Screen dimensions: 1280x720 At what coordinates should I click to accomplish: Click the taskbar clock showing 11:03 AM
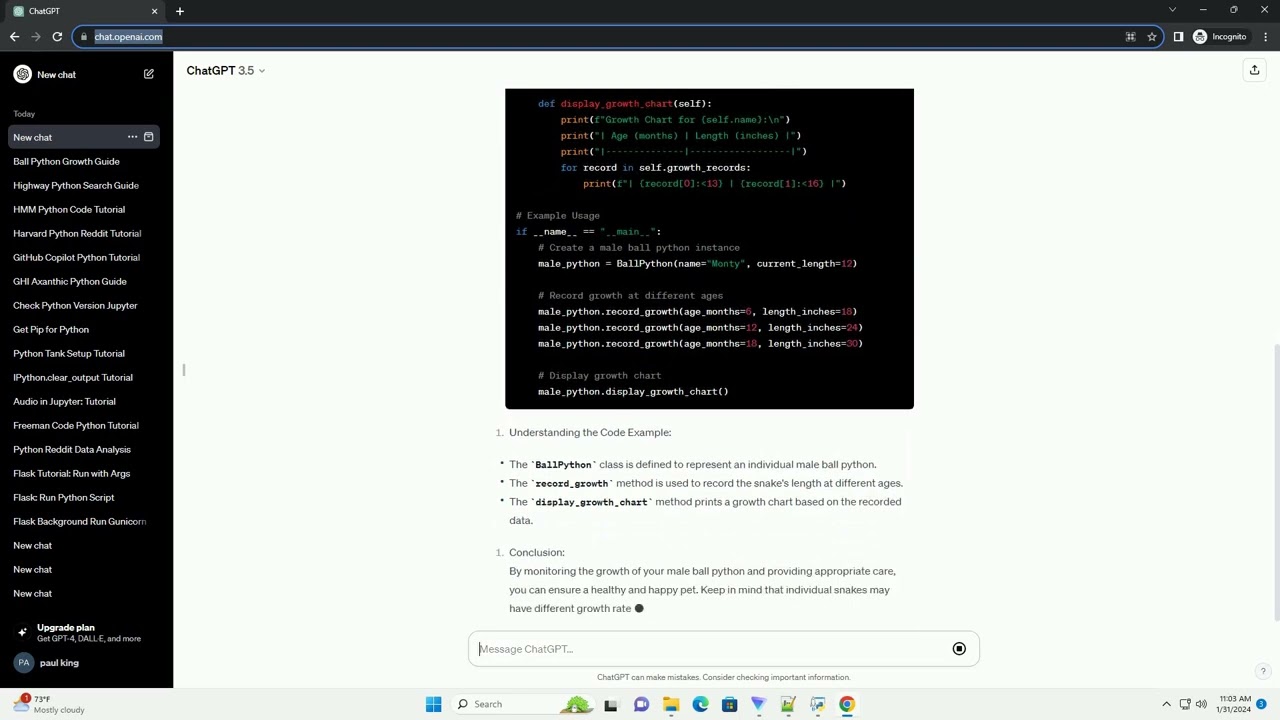[x=1235, y=704]
